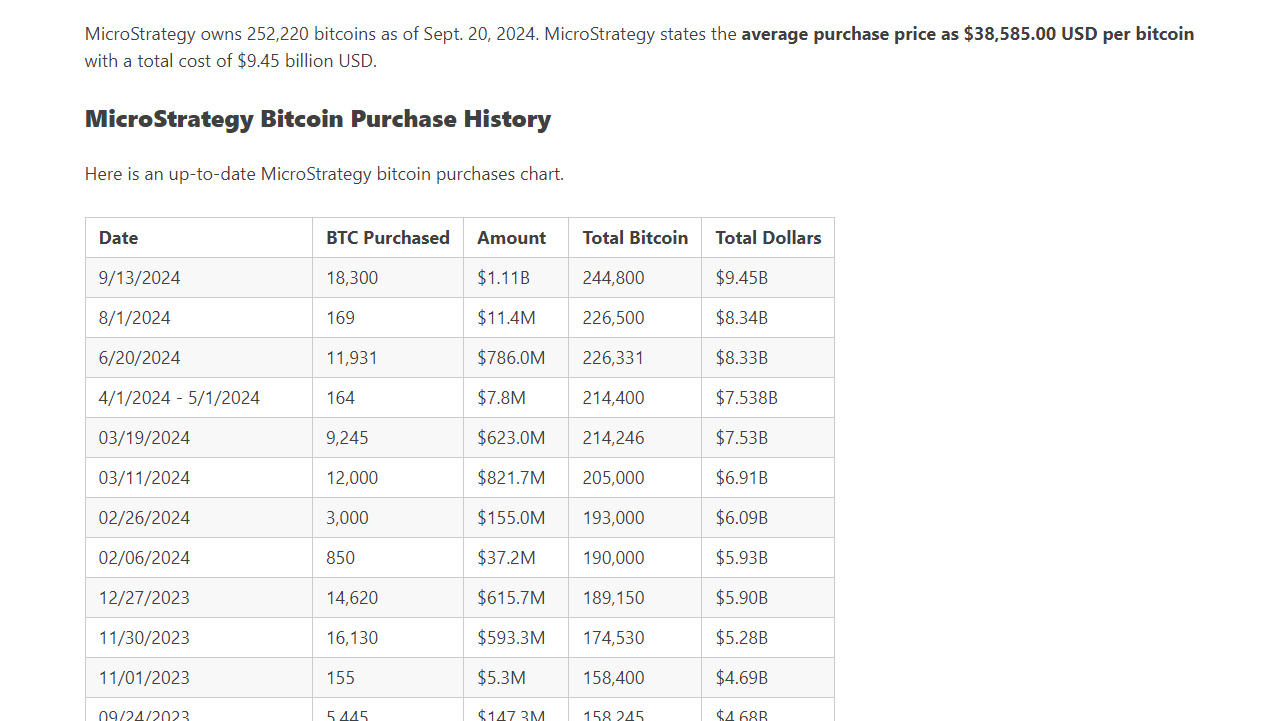Select the 214,400 total bitcoin cell
This screenshot has width=1279, height=721.
(635, 398)
